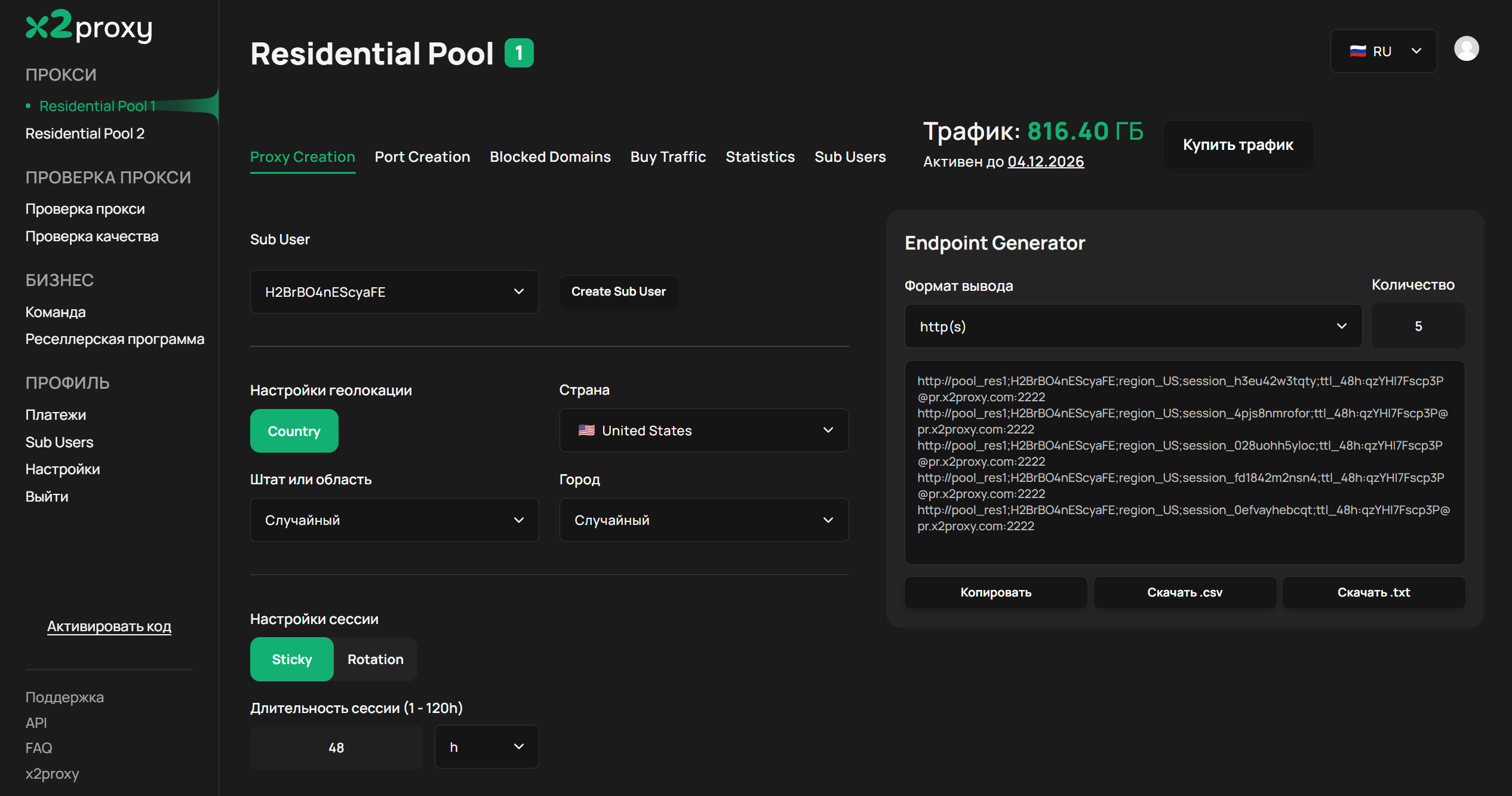Download endpoints with Скачать .csv

tap(1185, 592)
